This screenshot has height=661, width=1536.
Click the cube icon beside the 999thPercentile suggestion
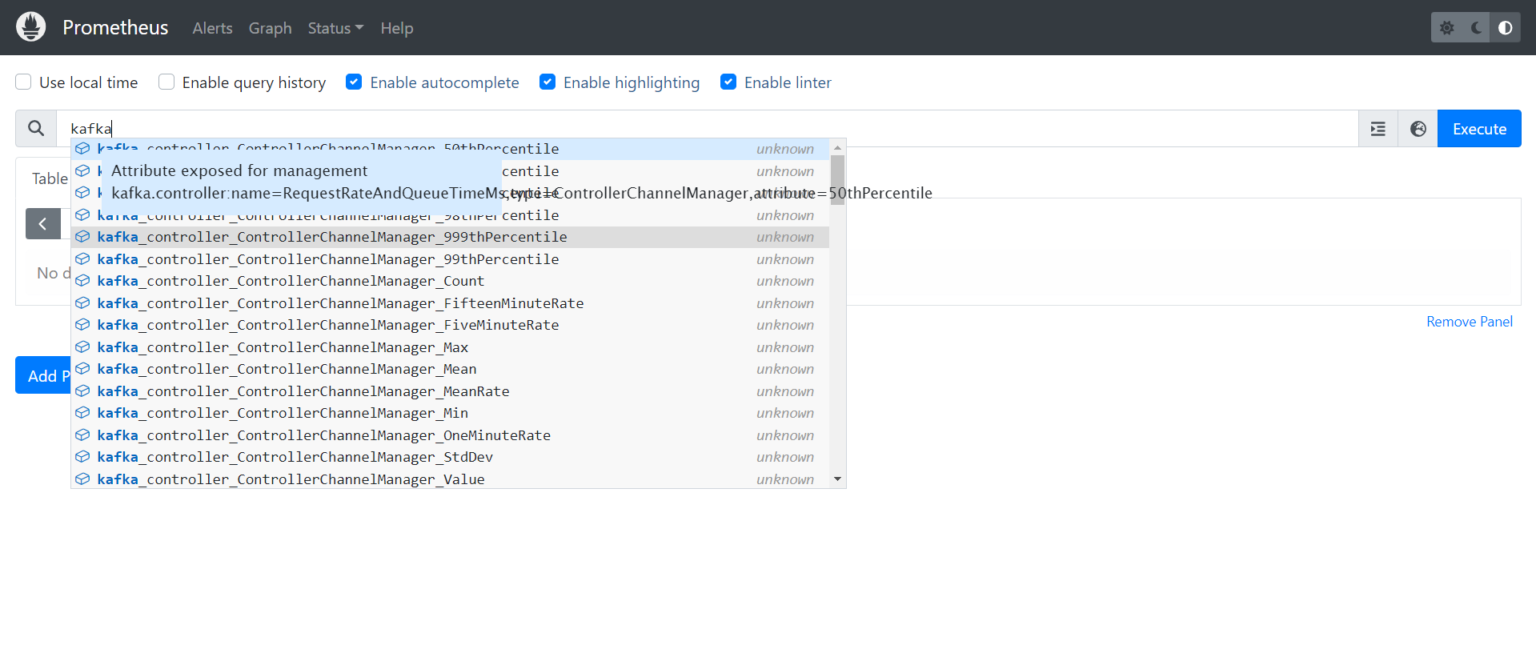[x=82, y=237]
